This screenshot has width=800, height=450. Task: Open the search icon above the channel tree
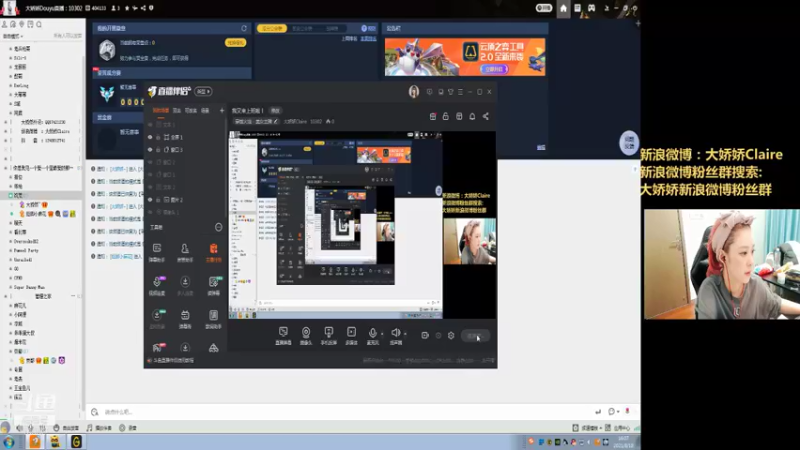[39, 24]
